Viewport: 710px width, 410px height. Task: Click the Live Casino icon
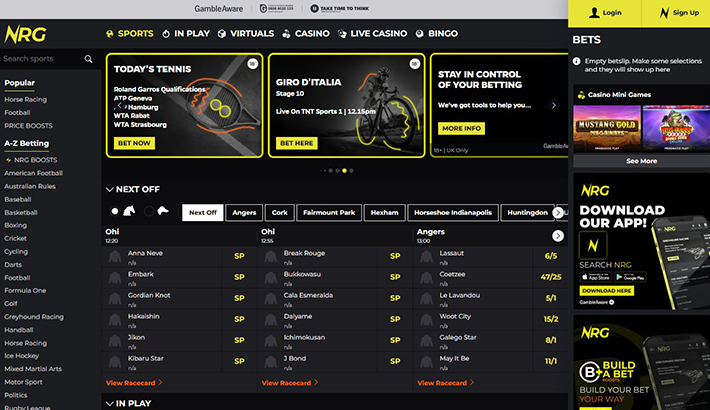[x=342, y=34]
